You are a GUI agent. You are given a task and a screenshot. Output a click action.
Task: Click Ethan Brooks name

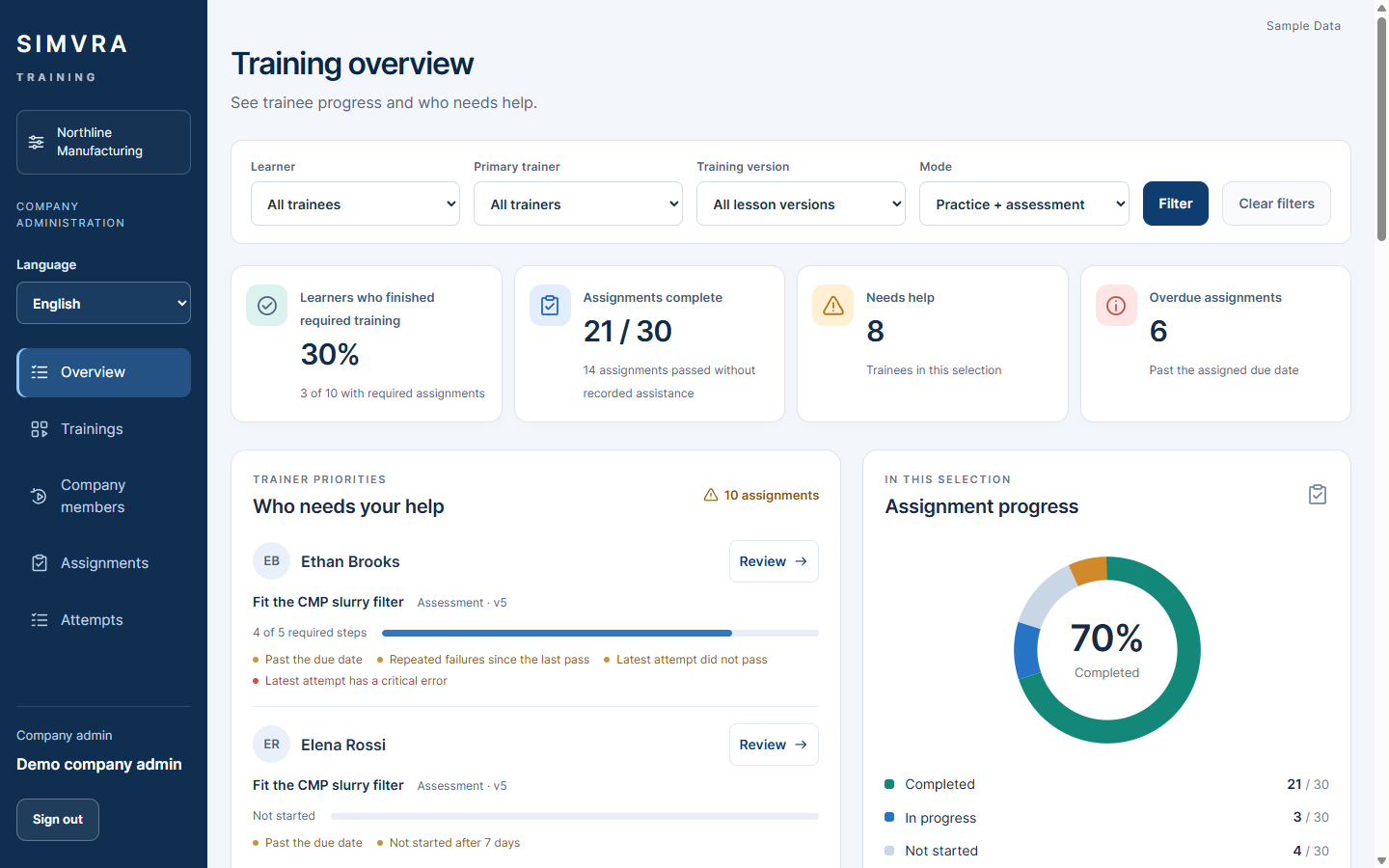pos(350,561)
